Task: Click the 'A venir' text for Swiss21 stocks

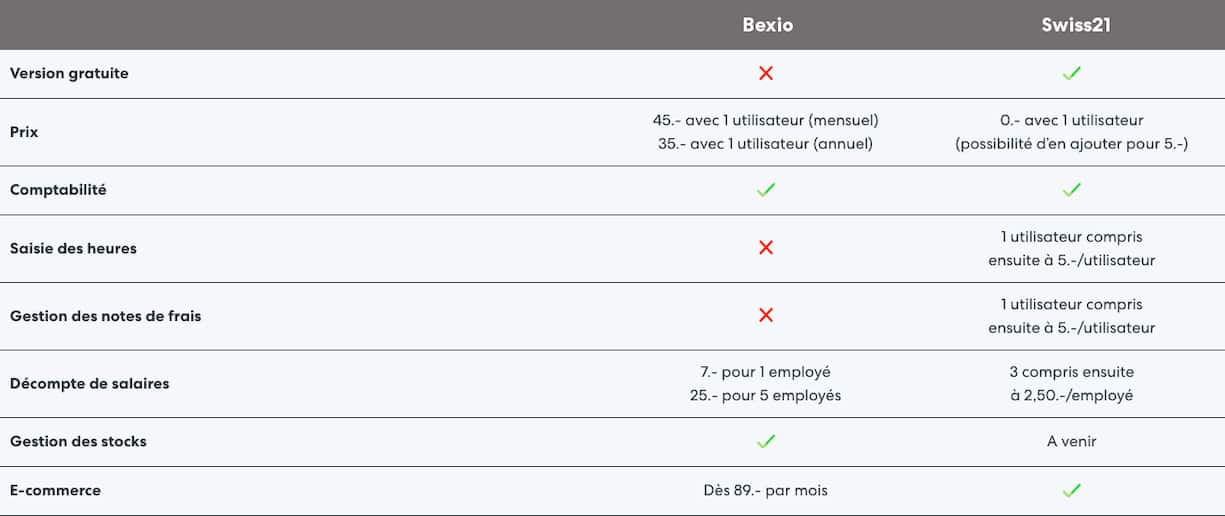Action: (1072, 441)
